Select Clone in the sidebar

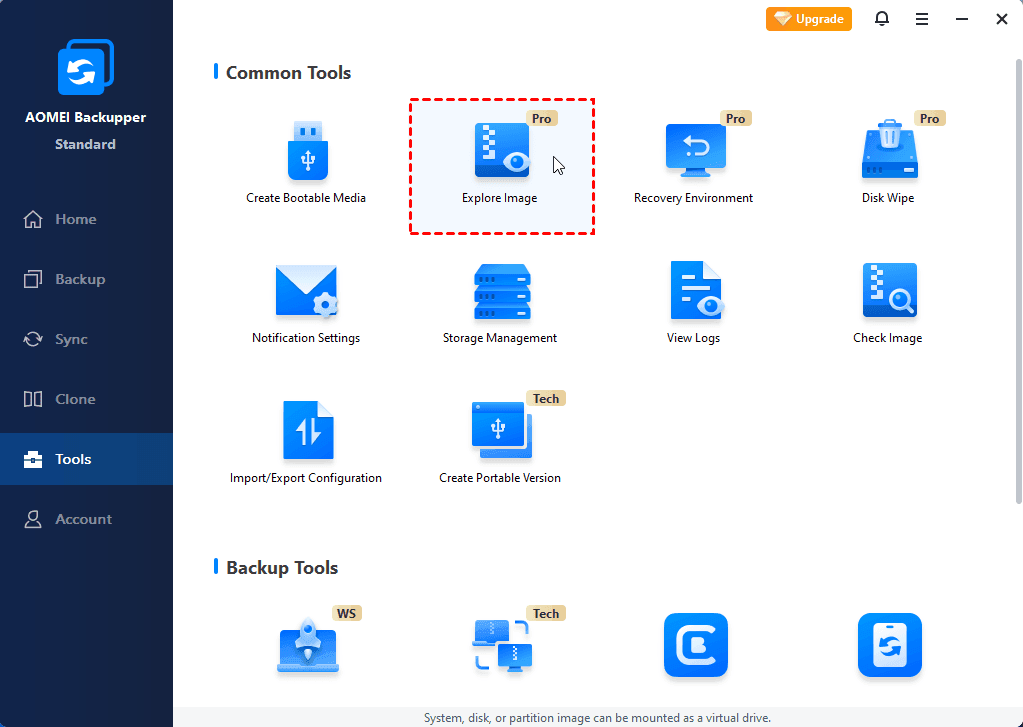click(x=75, y=399)
